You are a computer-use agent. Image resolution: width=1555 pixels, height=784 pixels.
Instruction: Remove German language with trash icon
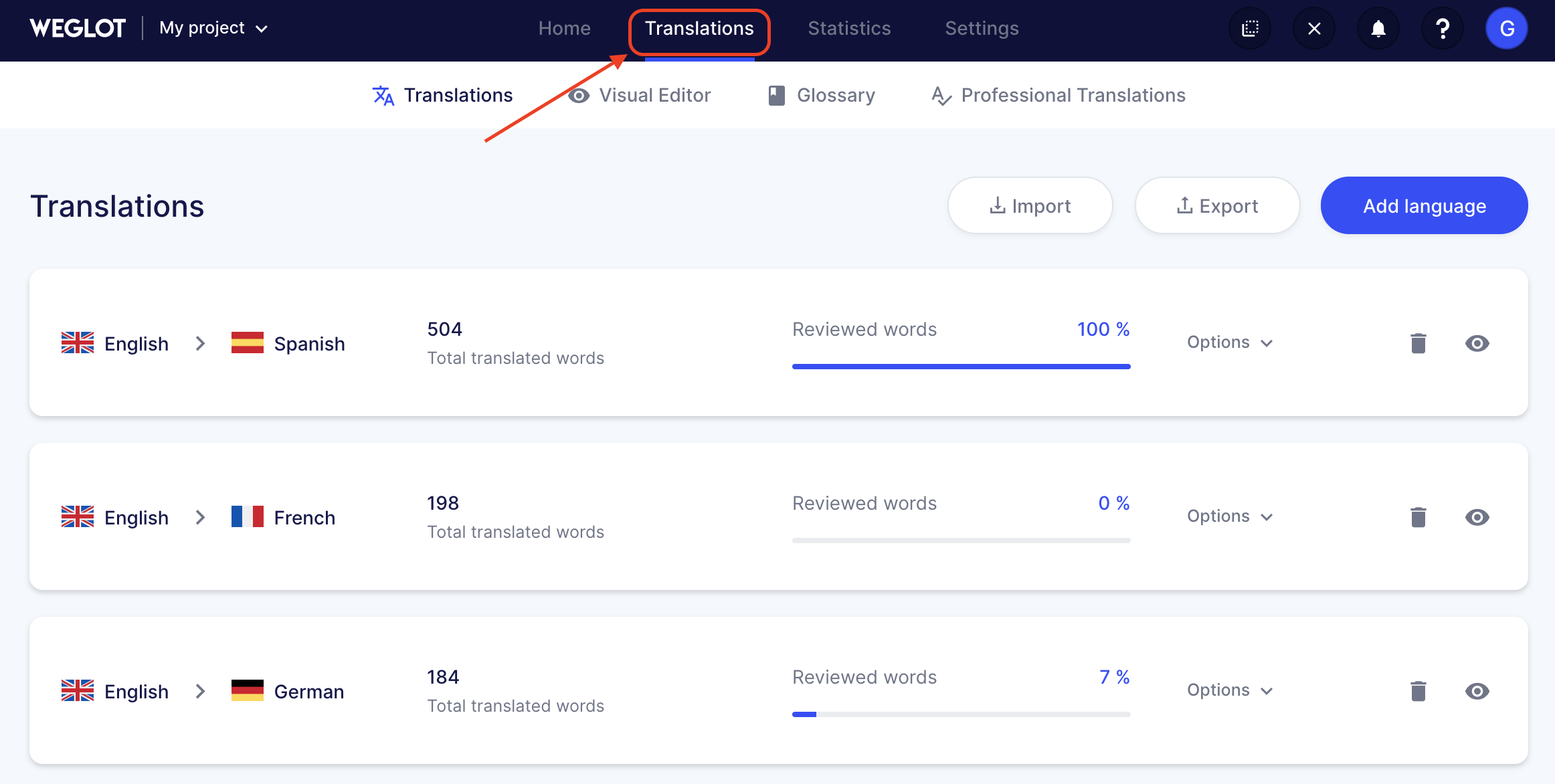point(1418,691)
